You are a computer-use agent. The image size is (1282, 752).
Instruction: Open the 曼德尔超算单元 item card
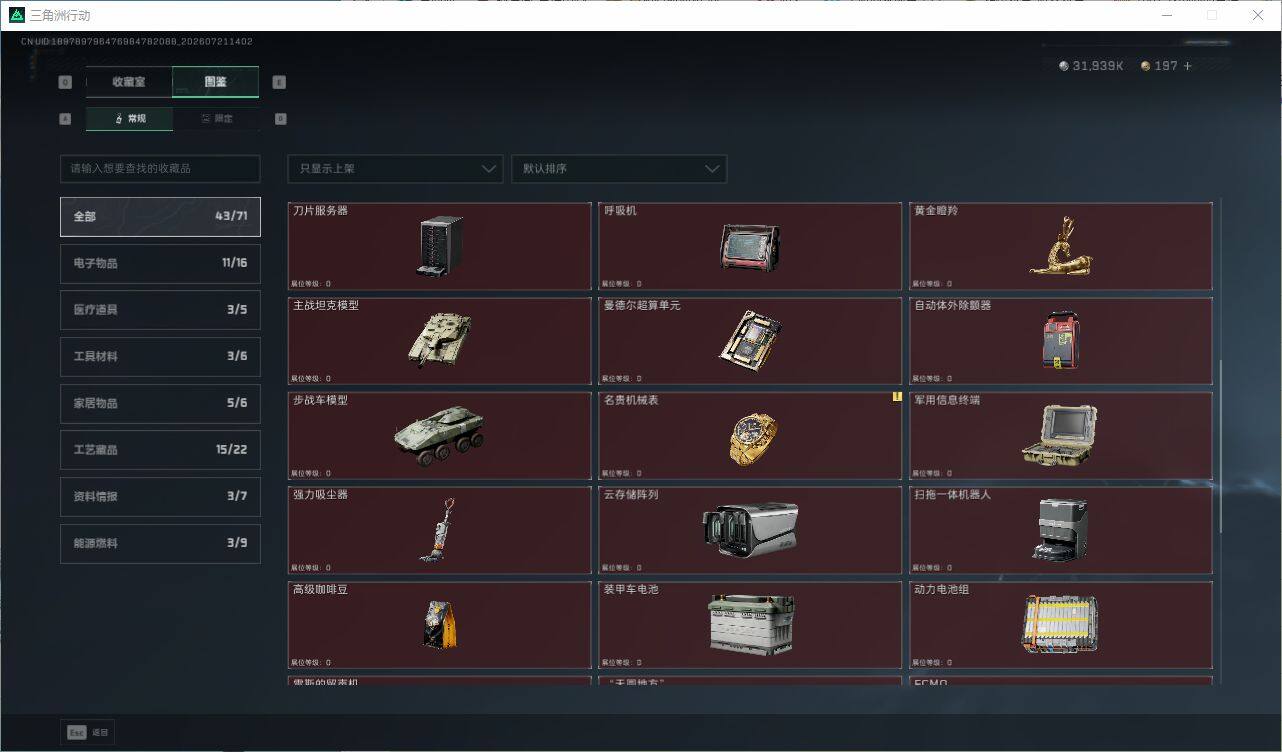[750, 340]
